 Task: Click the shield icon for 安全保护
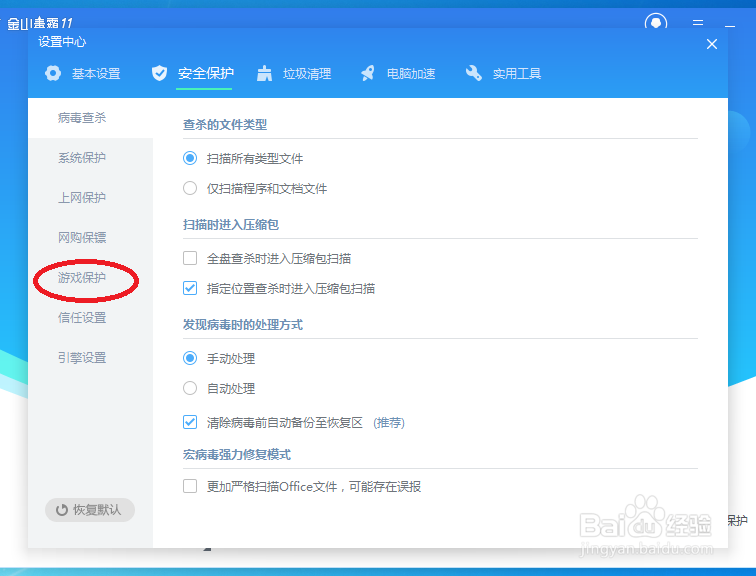click(159, 73)
